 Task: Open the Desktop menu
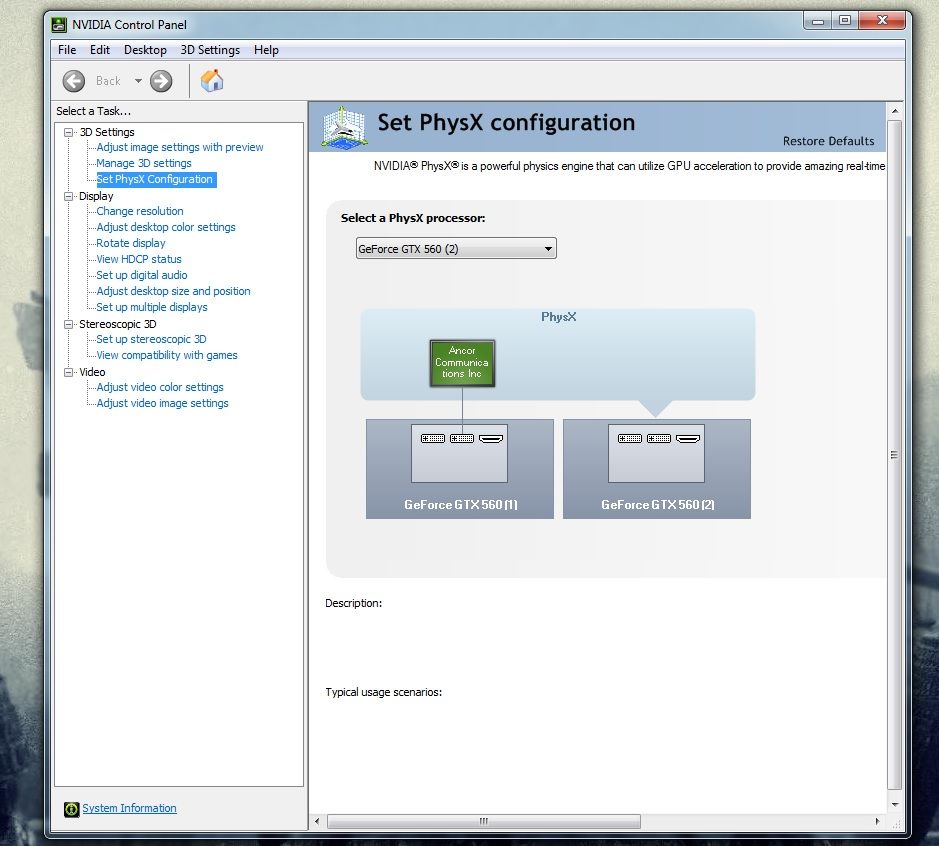click(x=145, y=50)
